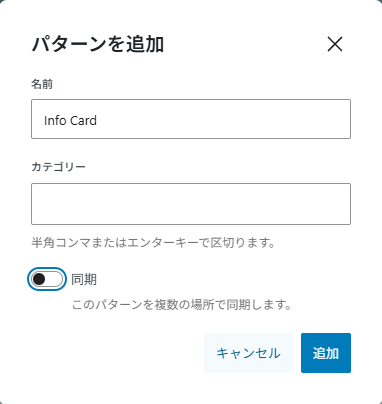The width and height of the screenshot is (382, 404).
Task: Add the Info Card pattern via 追加
Action: 326,353
